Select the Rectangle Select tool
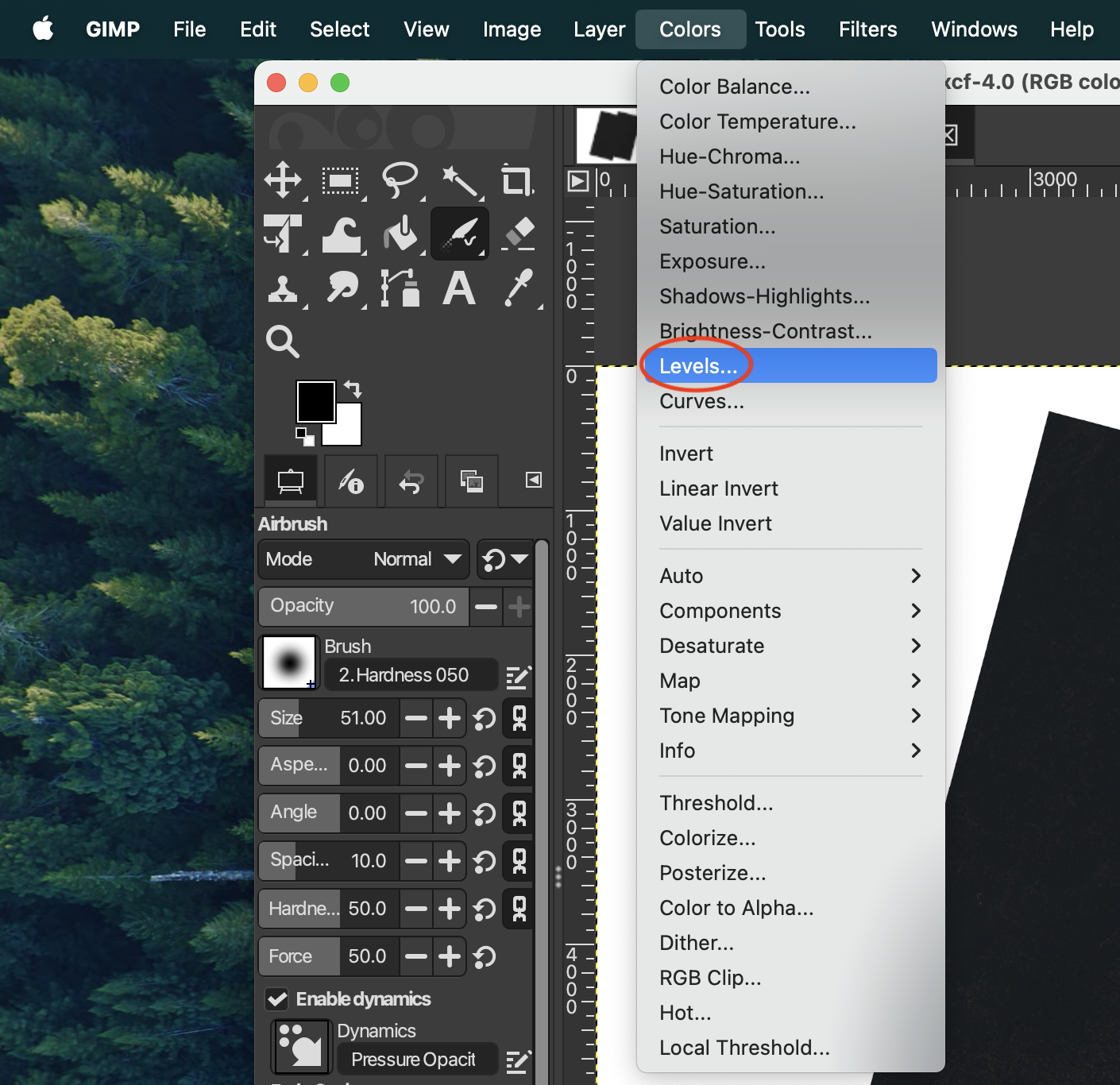Screen dimensions: 1120x1085 click(x=341, y=181)
